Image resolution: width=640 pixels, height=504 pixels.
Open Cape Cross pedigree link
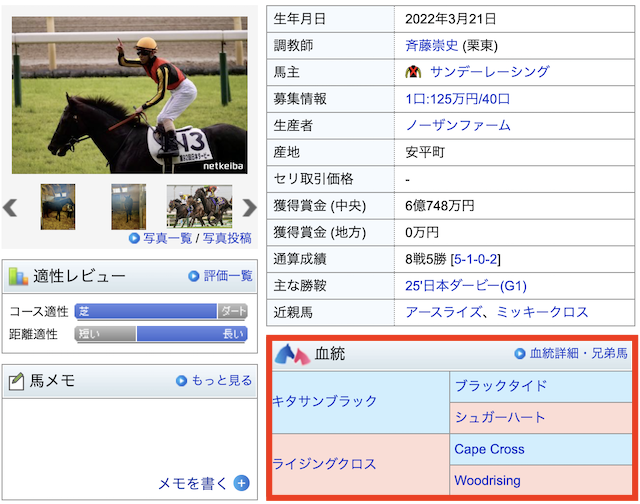tap(489, 449)
